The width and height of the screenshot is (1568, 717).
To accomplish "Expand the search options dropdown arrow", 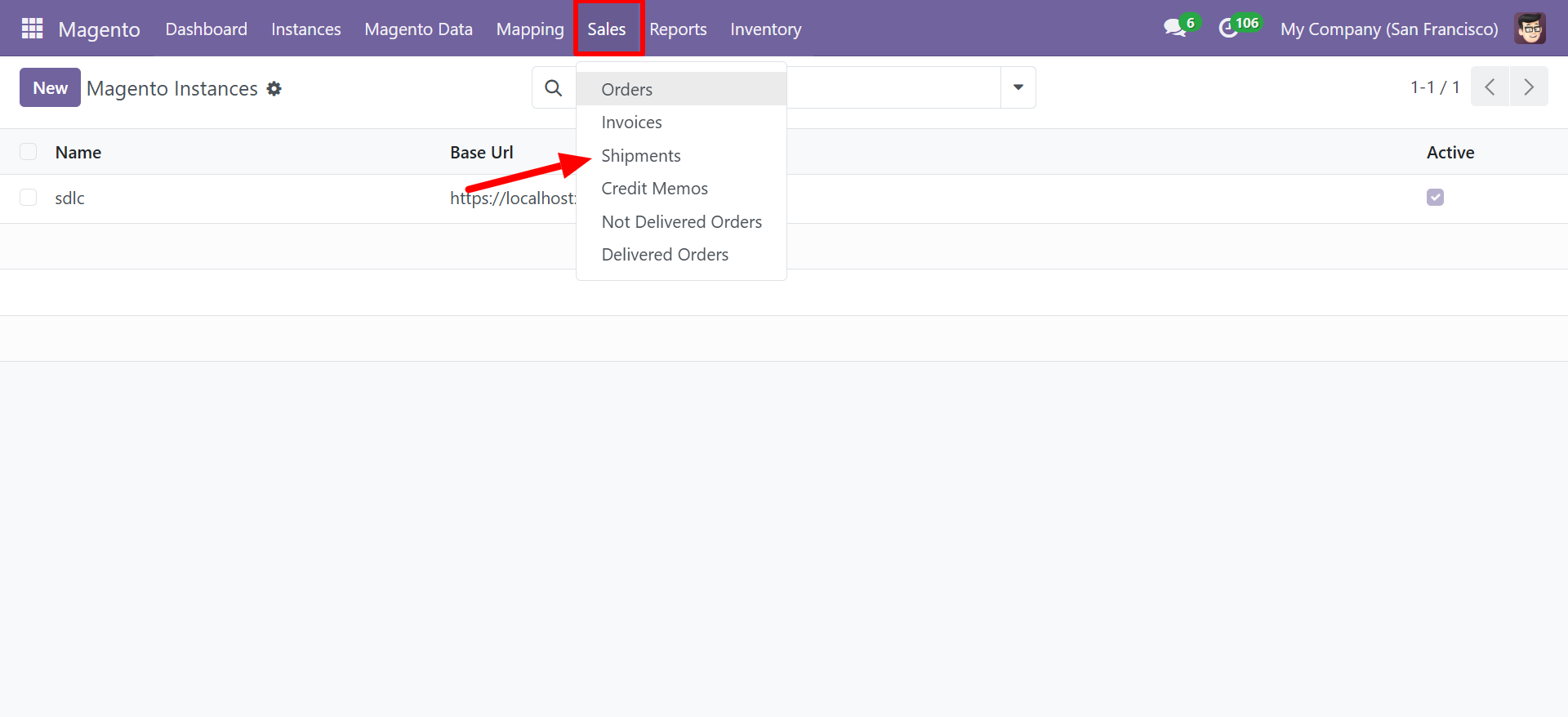I will (x=1018, y=87).
